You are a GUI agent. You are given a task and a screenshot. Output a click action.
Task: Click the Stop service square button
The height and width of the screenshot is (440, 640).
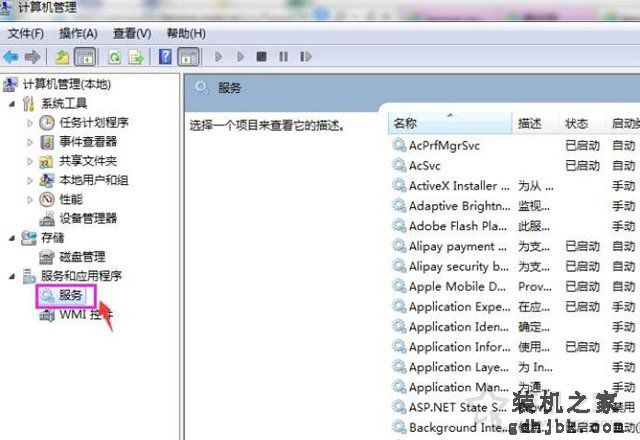point(262,56)
